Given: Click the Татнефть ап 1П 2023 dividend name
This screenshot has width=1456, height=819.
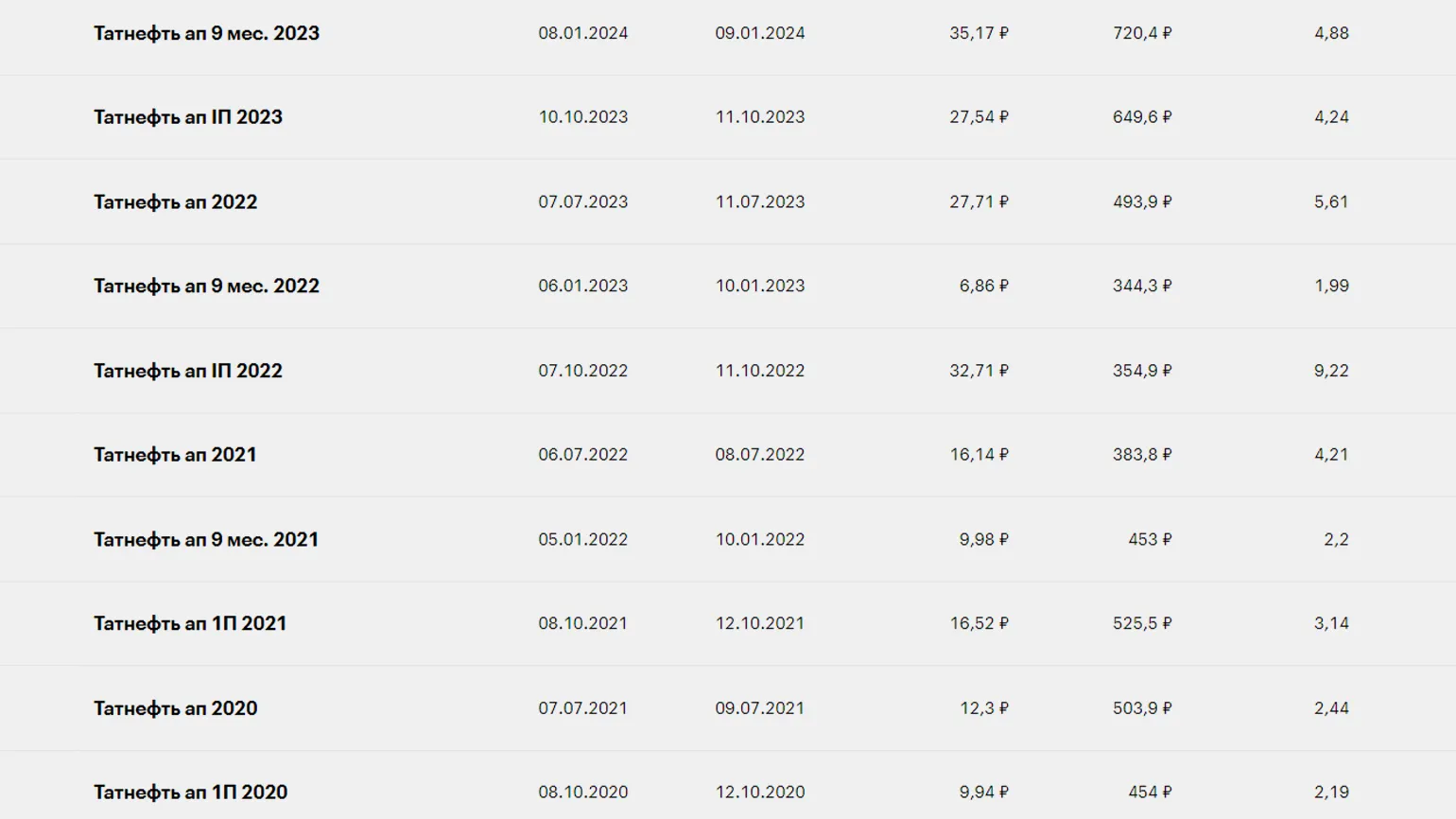Looking at the screenshot, I should coord(187,117).
